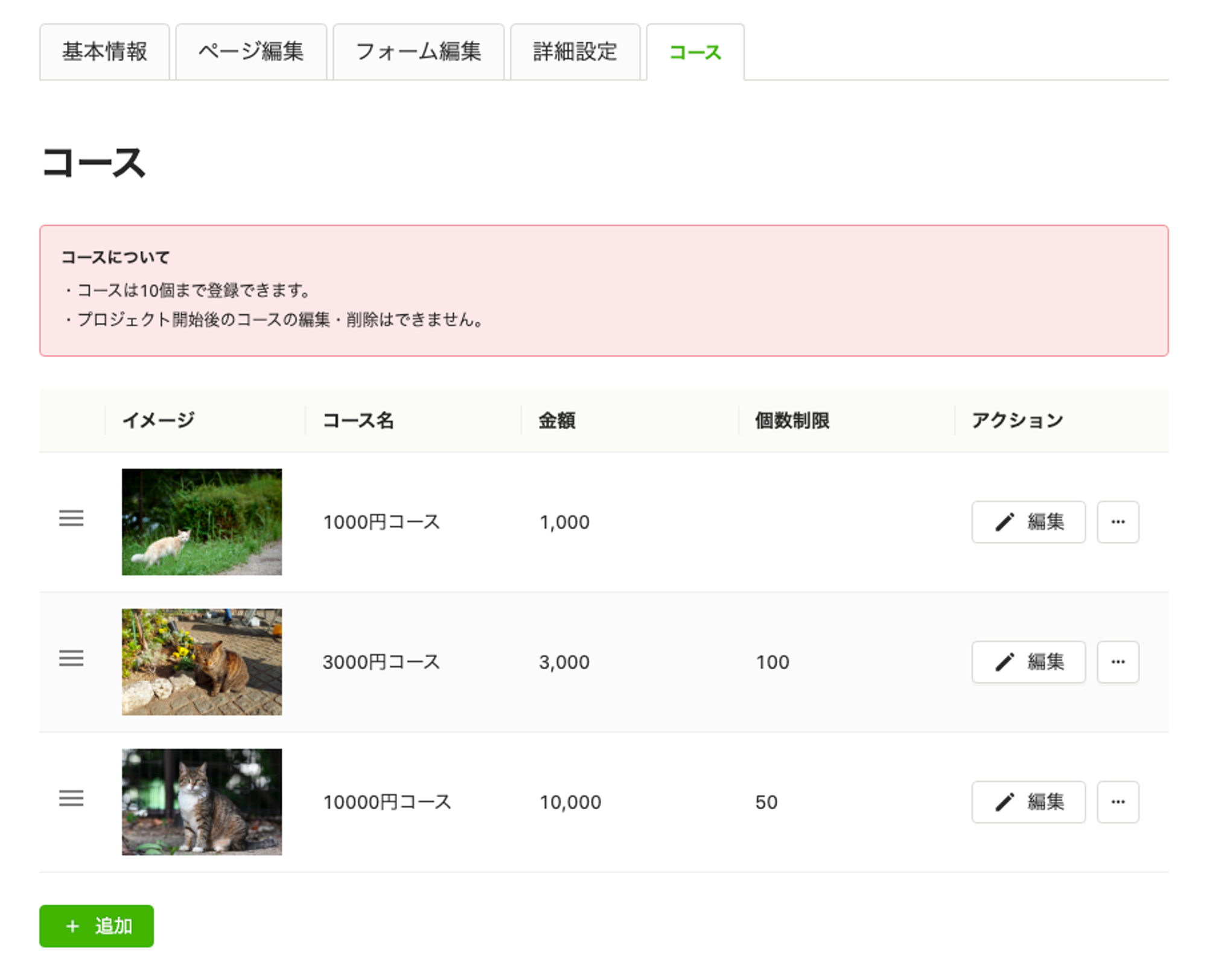Click the white cat on grass thumbnail
1207x980 pixels.
tap(202, 522)
